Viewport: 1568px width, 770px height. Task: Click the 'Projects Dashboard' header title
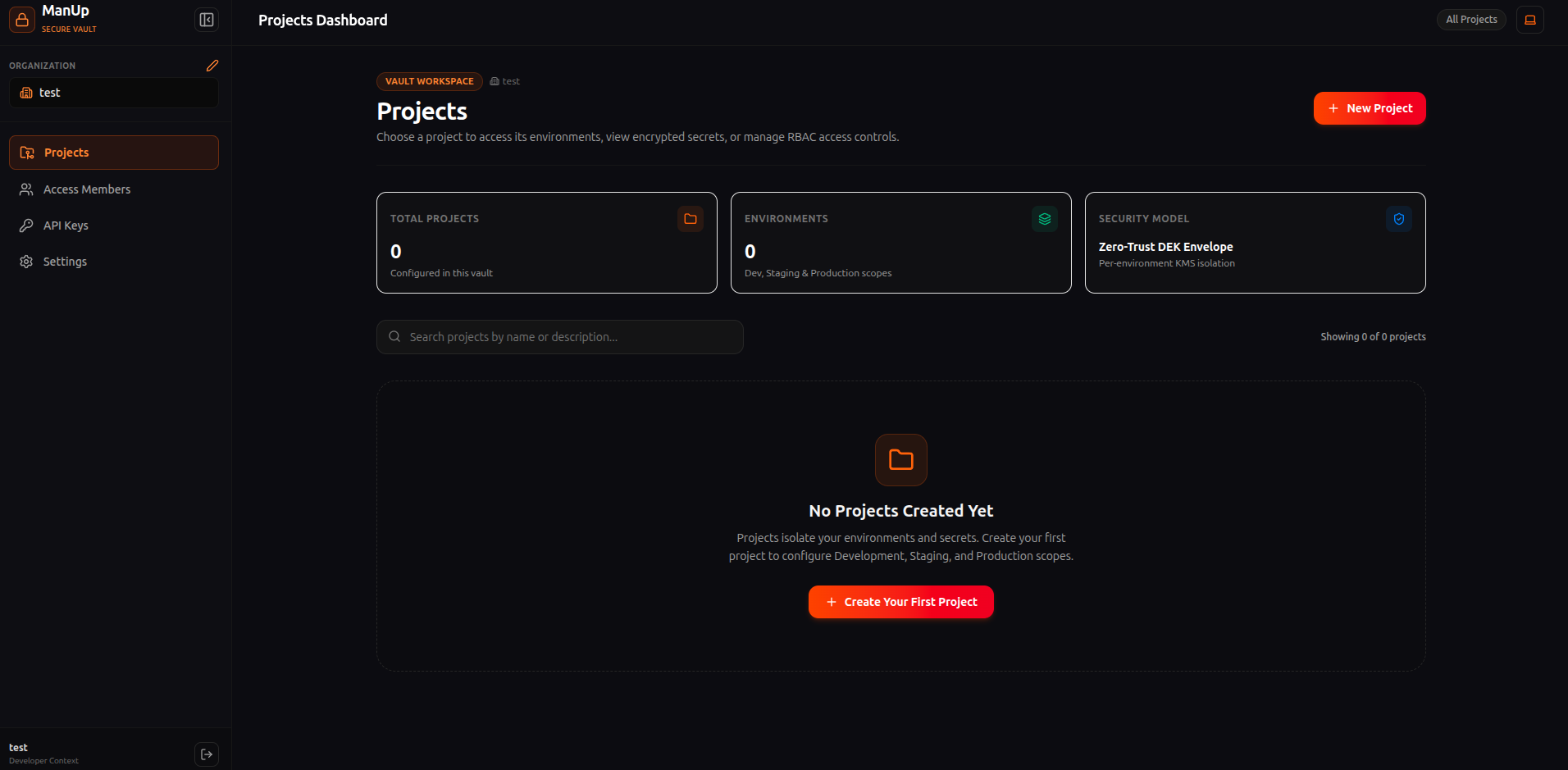323,21
